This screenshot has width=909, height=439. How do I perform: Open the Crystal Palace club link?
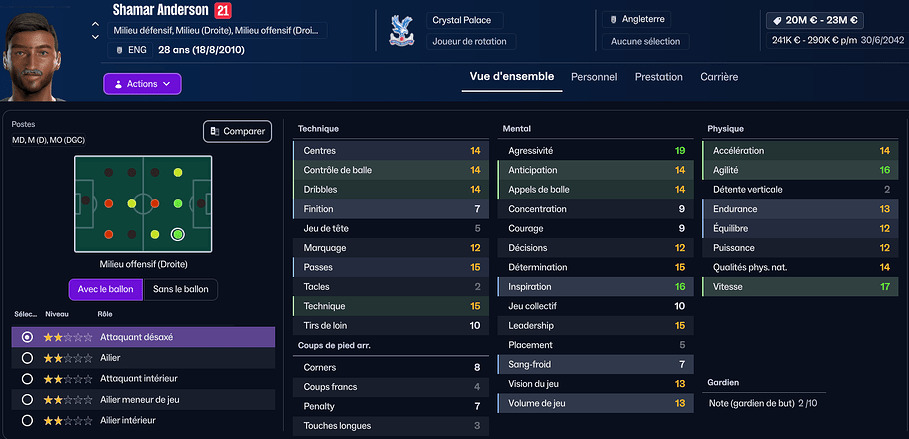pyautogui.click(x=465, y=20)
